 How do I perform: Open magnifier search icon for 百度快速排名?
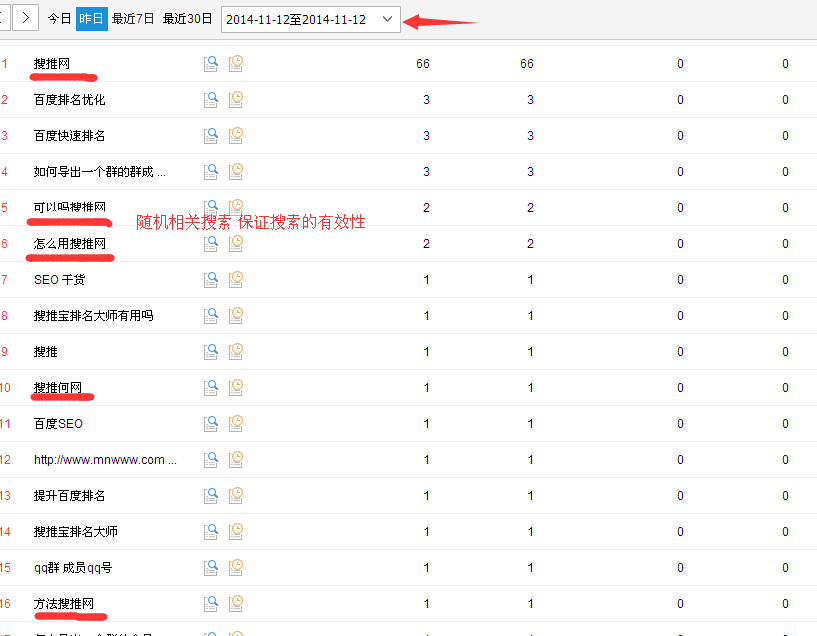point(211,136)
